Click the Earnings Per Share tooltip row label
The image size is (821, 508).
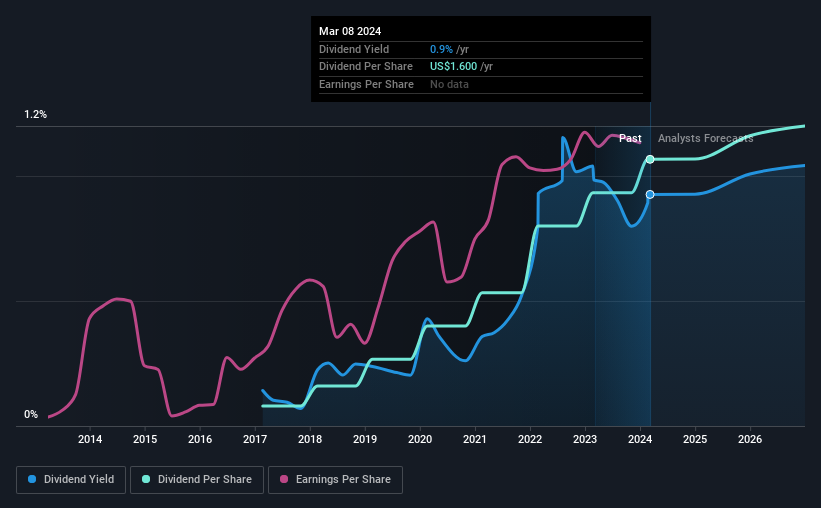pos(366,84)
